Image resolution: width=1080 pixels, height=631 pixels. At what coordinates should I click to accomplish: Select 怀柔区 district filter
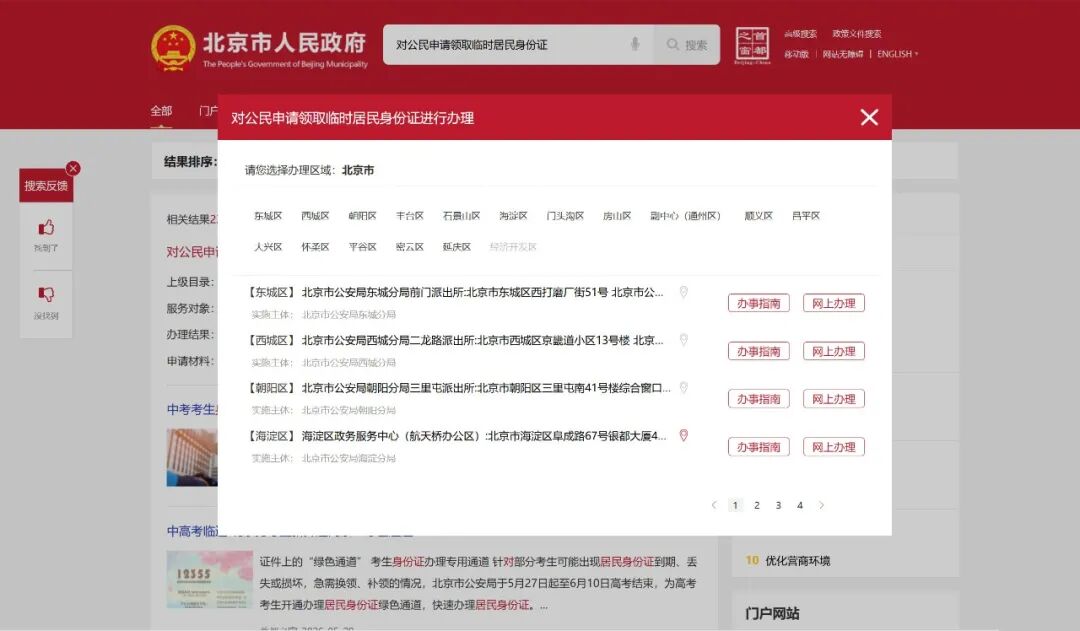pyautogui.click(x=315, y=247)
